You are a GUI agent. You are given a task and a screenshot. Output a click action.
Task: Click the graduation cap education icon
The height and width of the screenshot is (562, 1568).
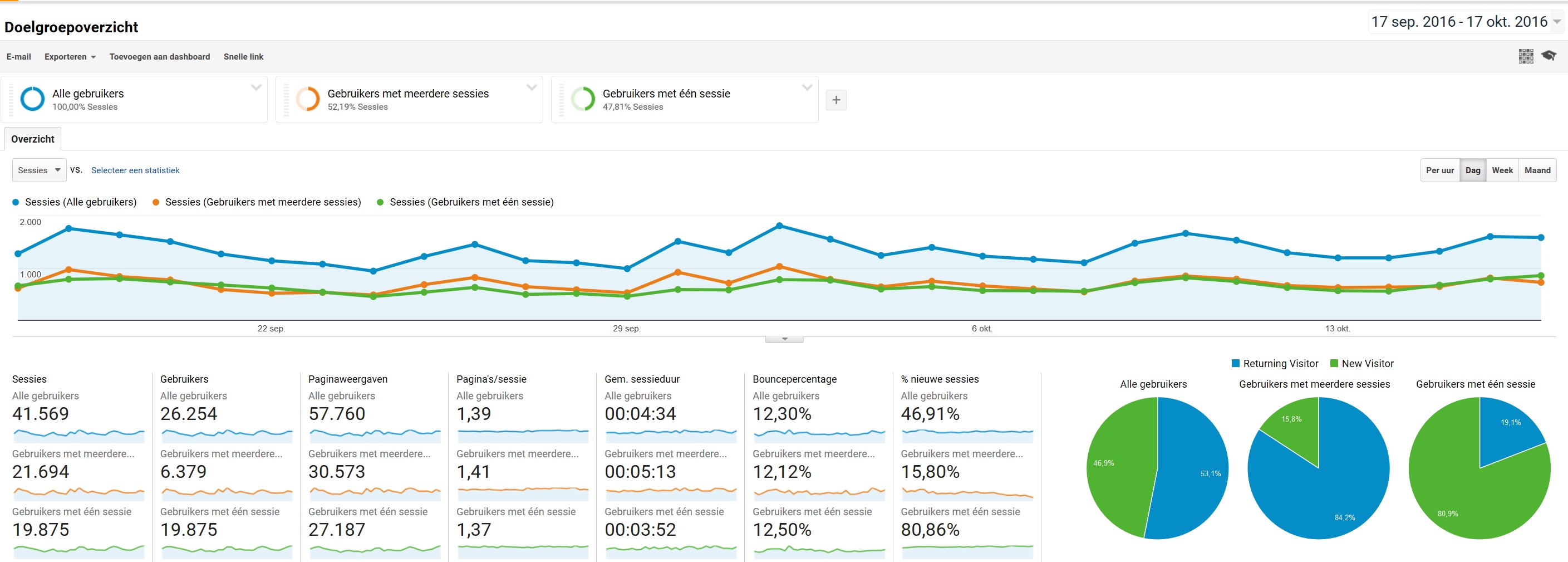click(x=1548, y=56)
